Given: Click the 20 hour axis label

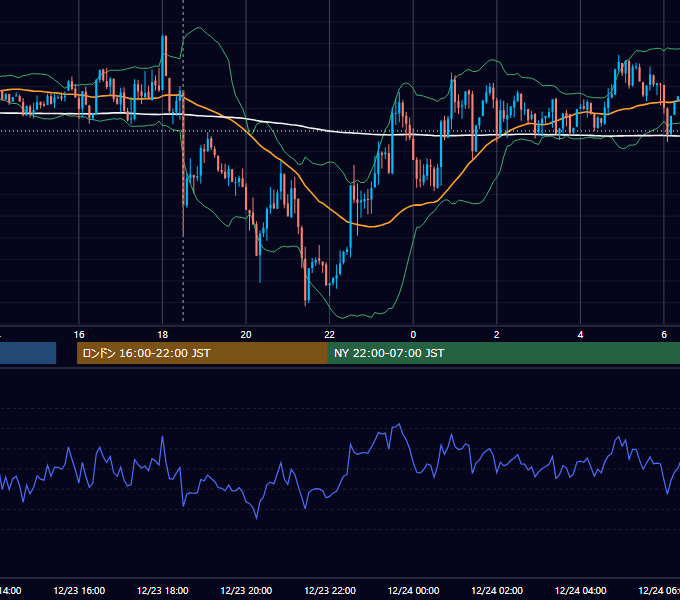Looking at the screenshot, I should [x=246, y=334].
